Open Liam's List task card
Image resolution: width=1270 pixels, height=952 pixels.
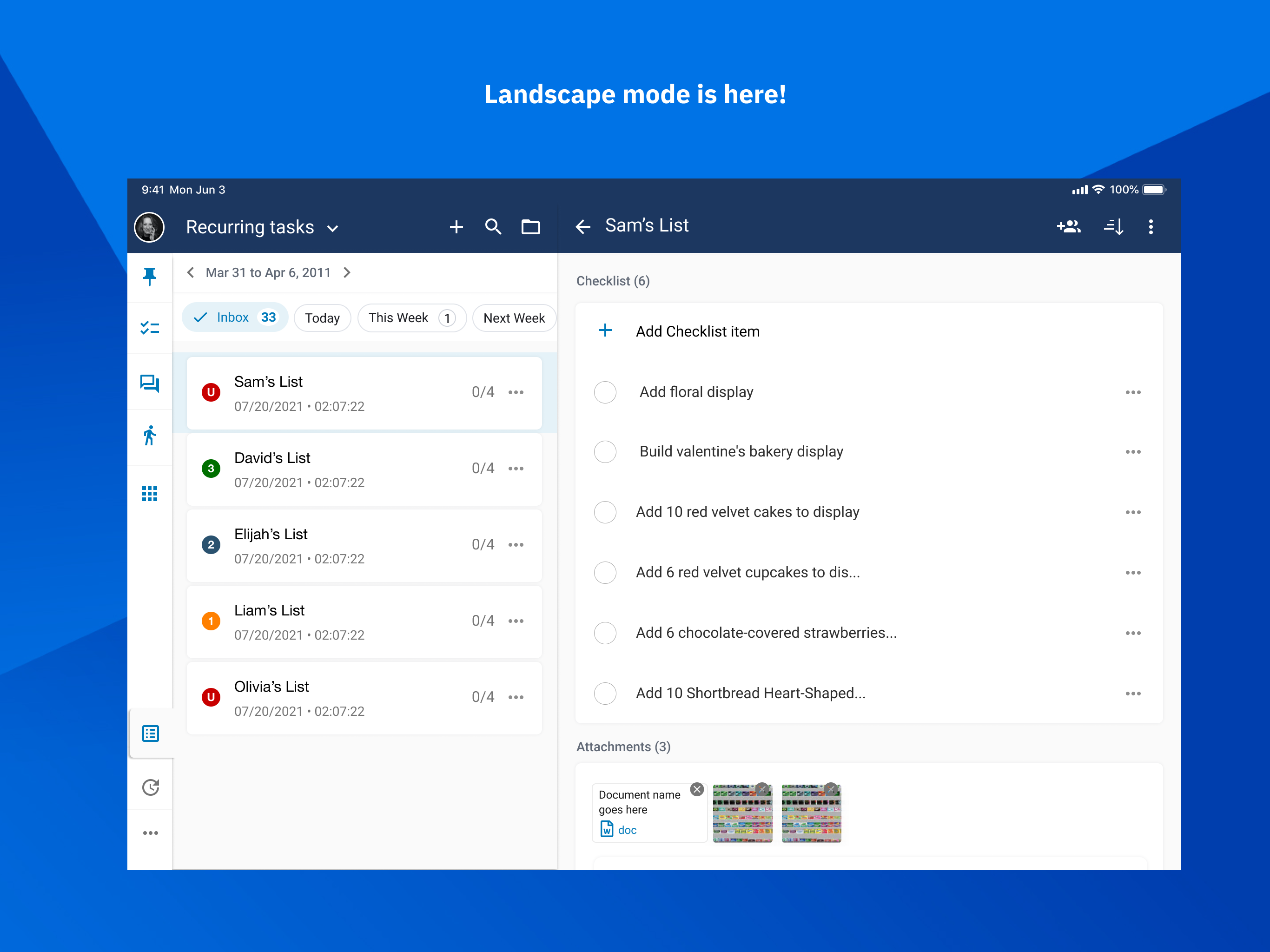click(364, 621)
